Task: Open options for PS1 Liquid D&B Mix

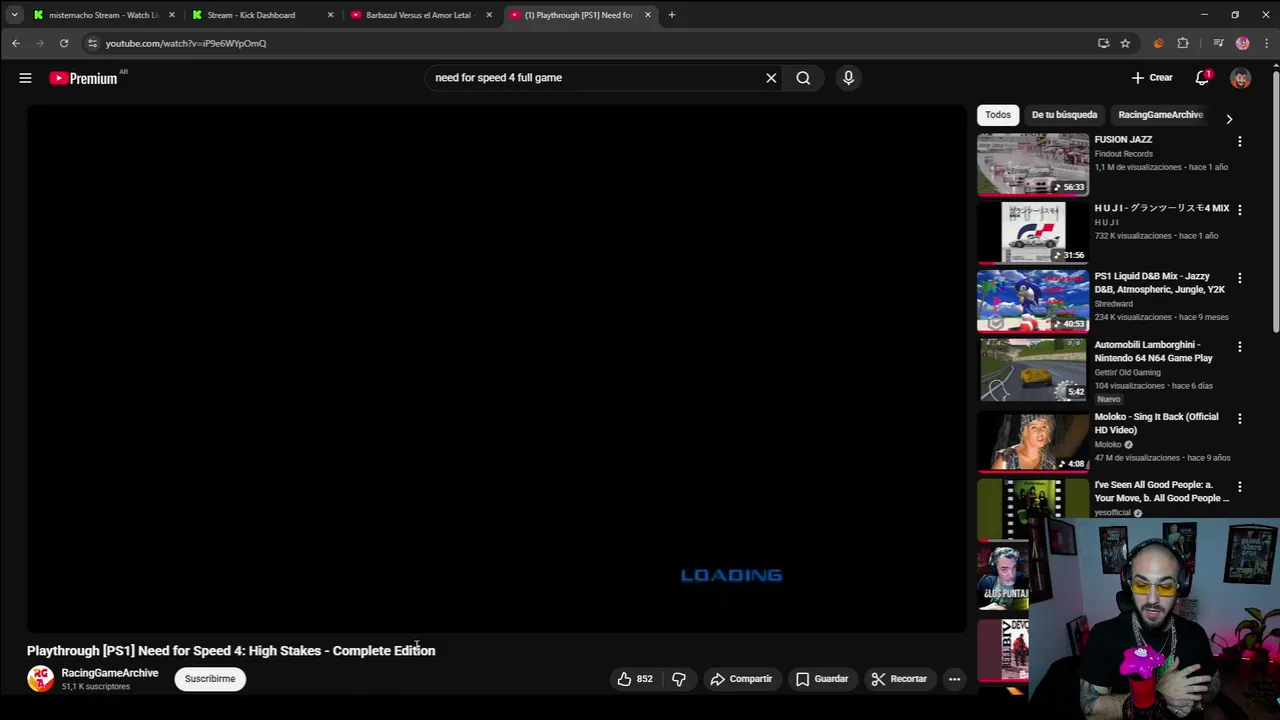Action: pos(1240,278)
